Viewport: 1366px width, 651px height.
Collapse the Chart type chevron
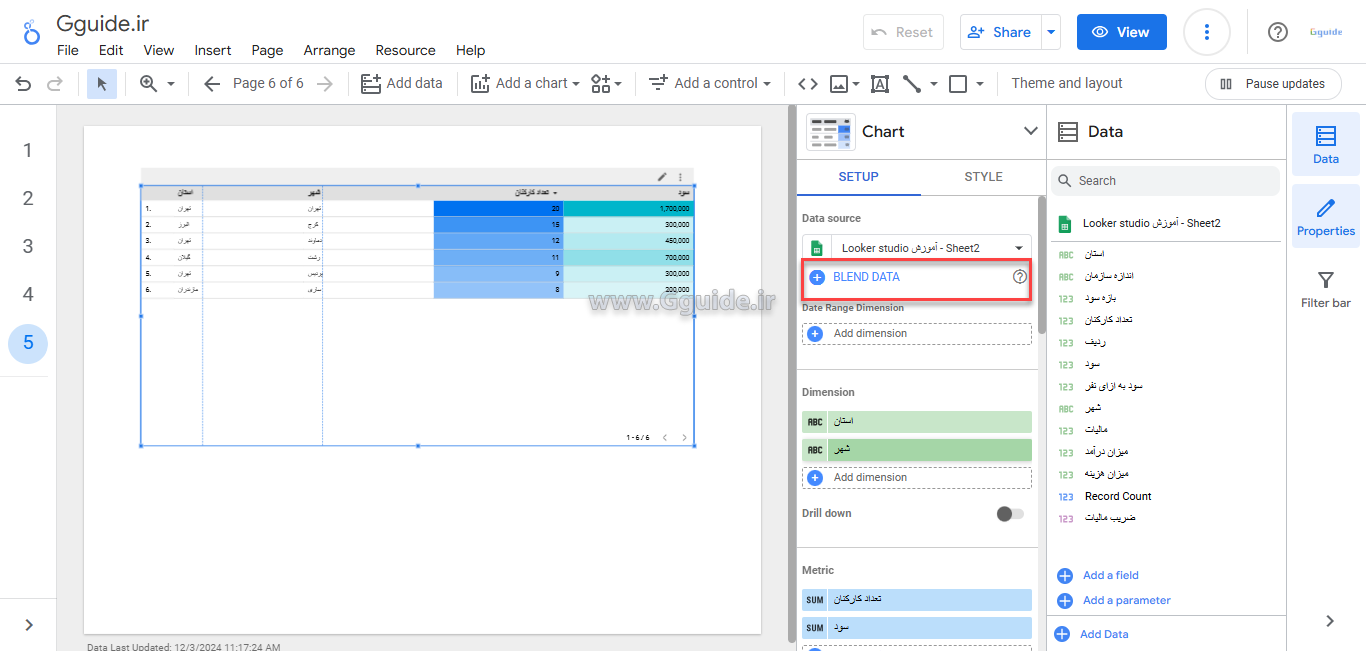(x=1031, y=131)
